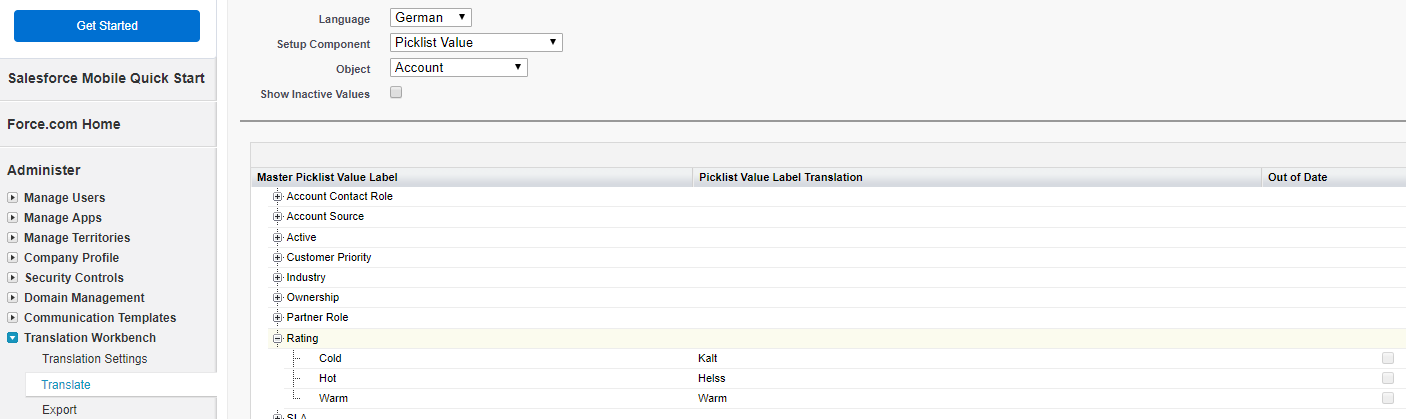Open the Setup Component dropdown

476,43
